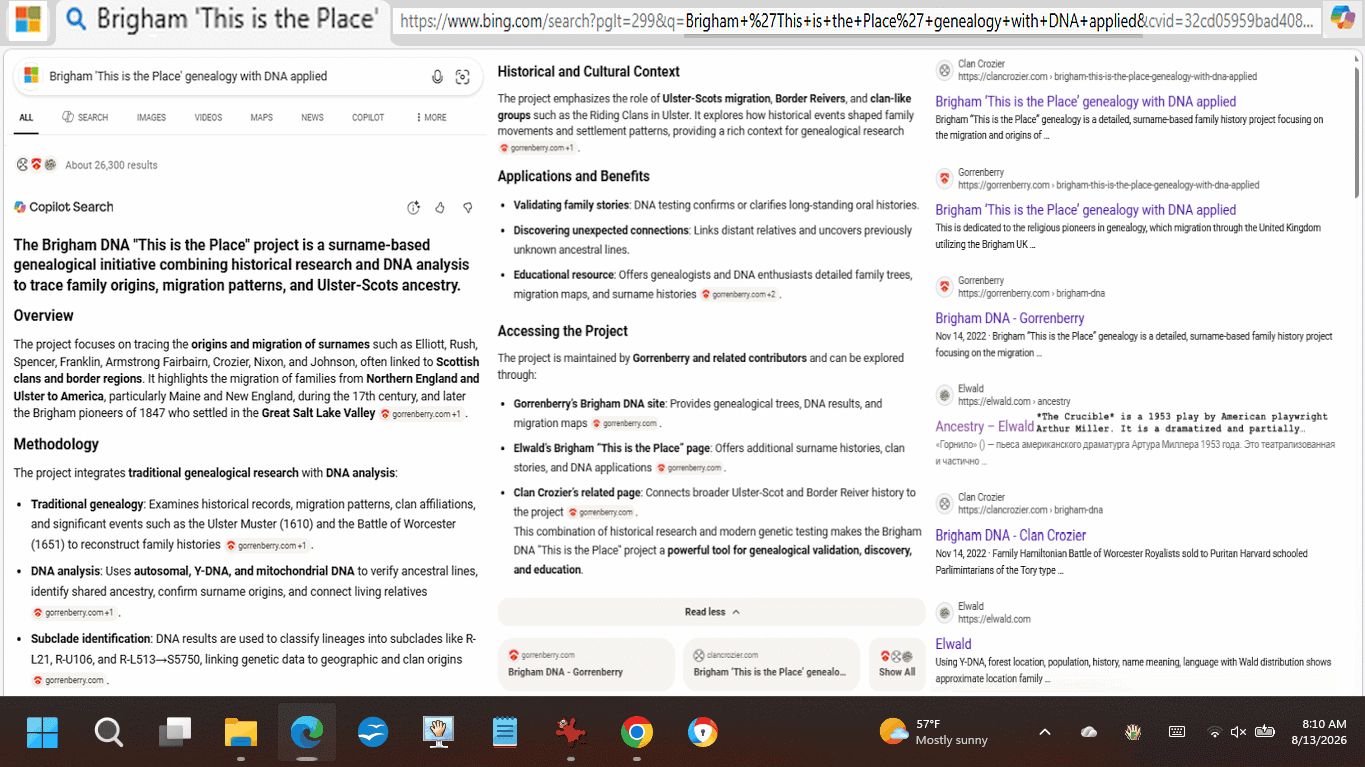Viewport: 1365px width, 767px height.
Task: Show hidden tray icons with the chevron
Action: [1045, 732]
